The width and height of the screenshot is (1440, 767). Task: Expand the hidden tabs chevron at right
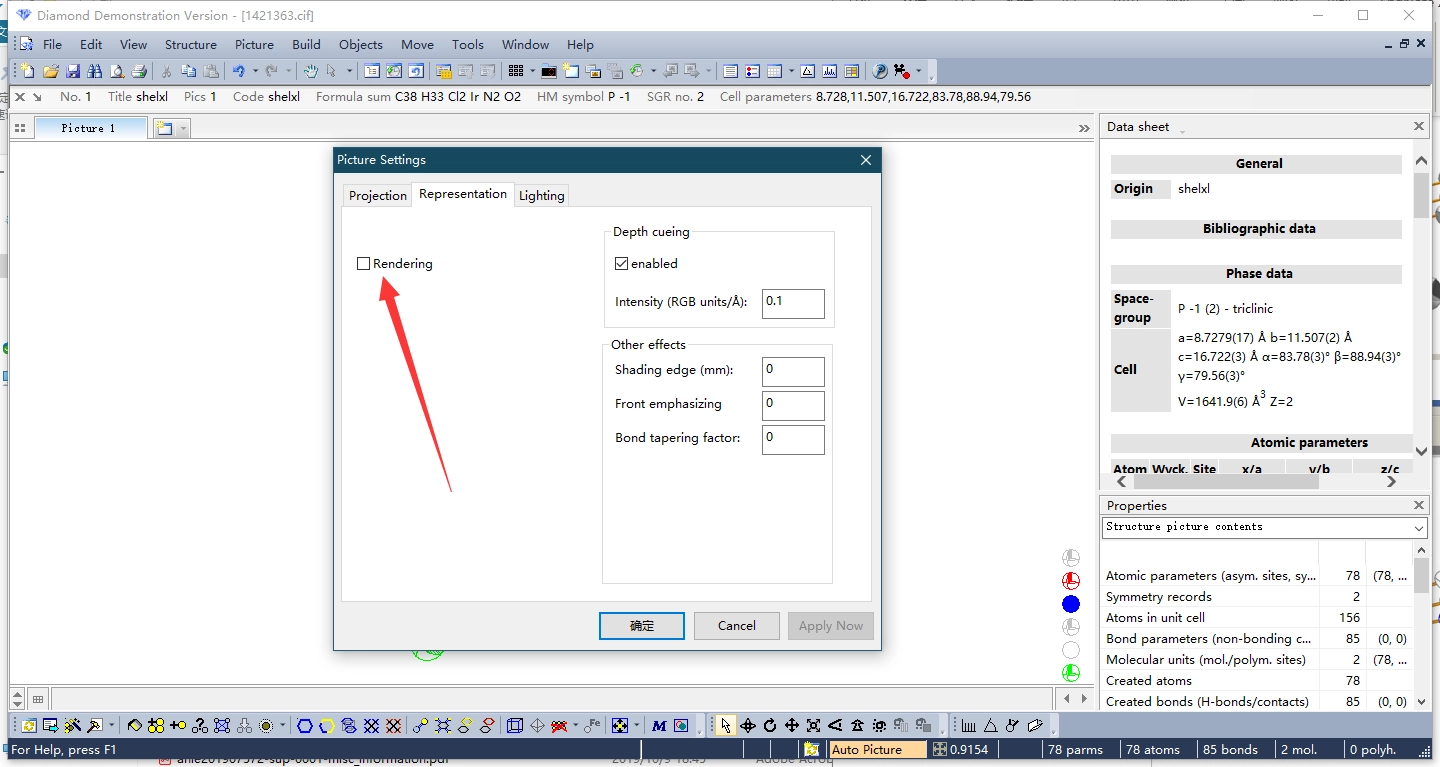1084,128
